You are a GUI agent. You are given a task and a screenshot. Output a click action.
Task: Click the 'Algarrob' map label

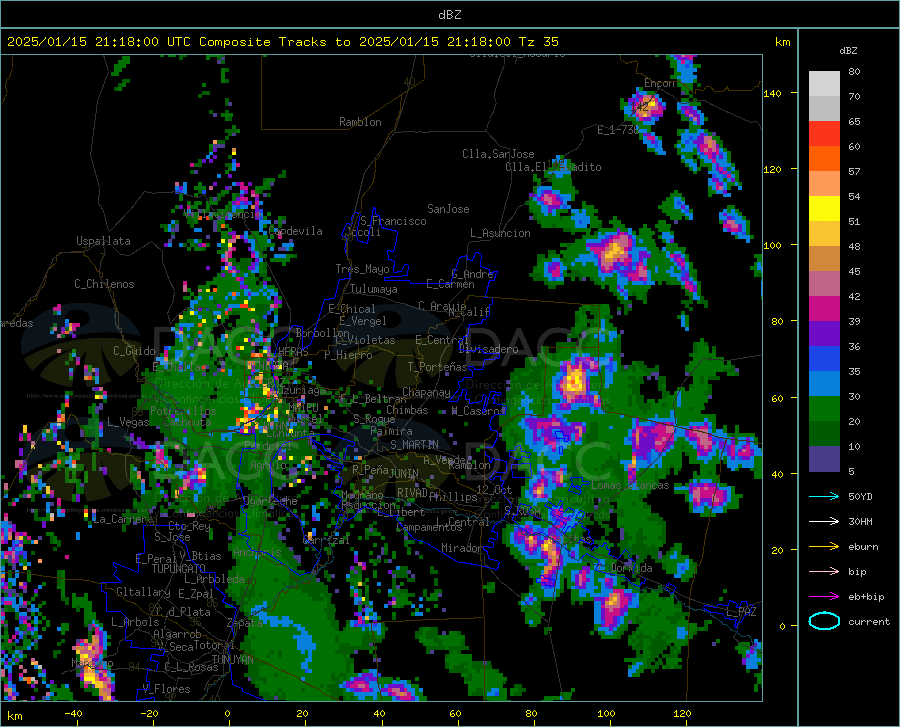coord(177,634)
